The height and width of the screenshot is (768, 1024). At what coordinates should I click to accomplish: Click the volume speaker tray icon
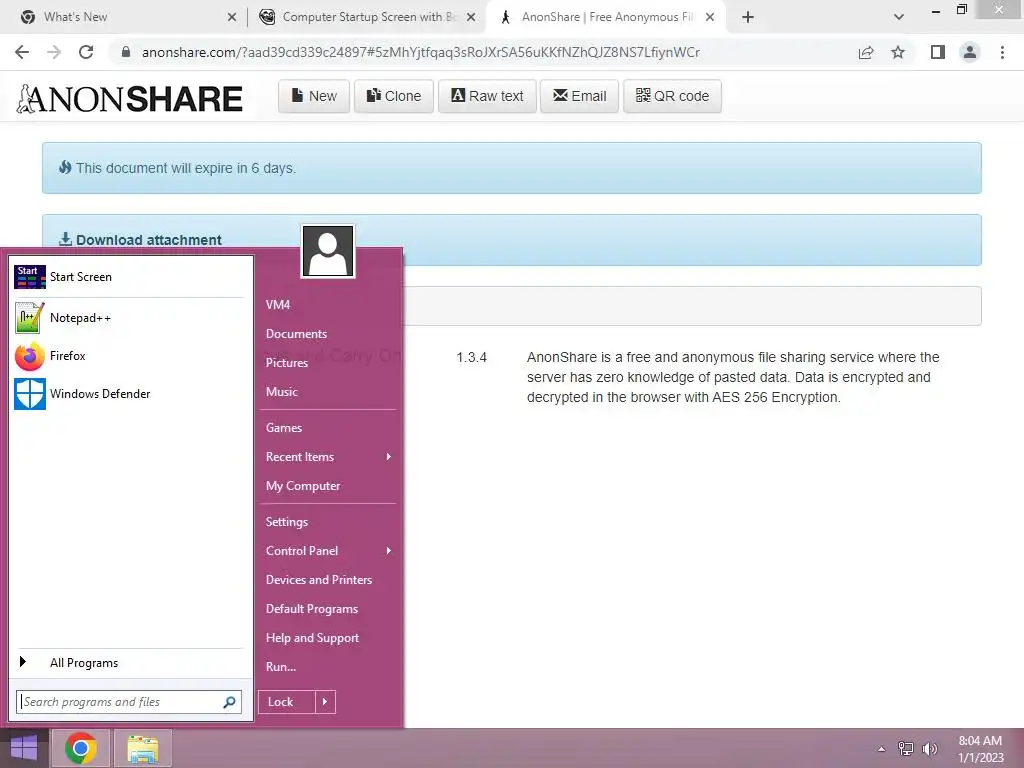(x=930, y=748)
